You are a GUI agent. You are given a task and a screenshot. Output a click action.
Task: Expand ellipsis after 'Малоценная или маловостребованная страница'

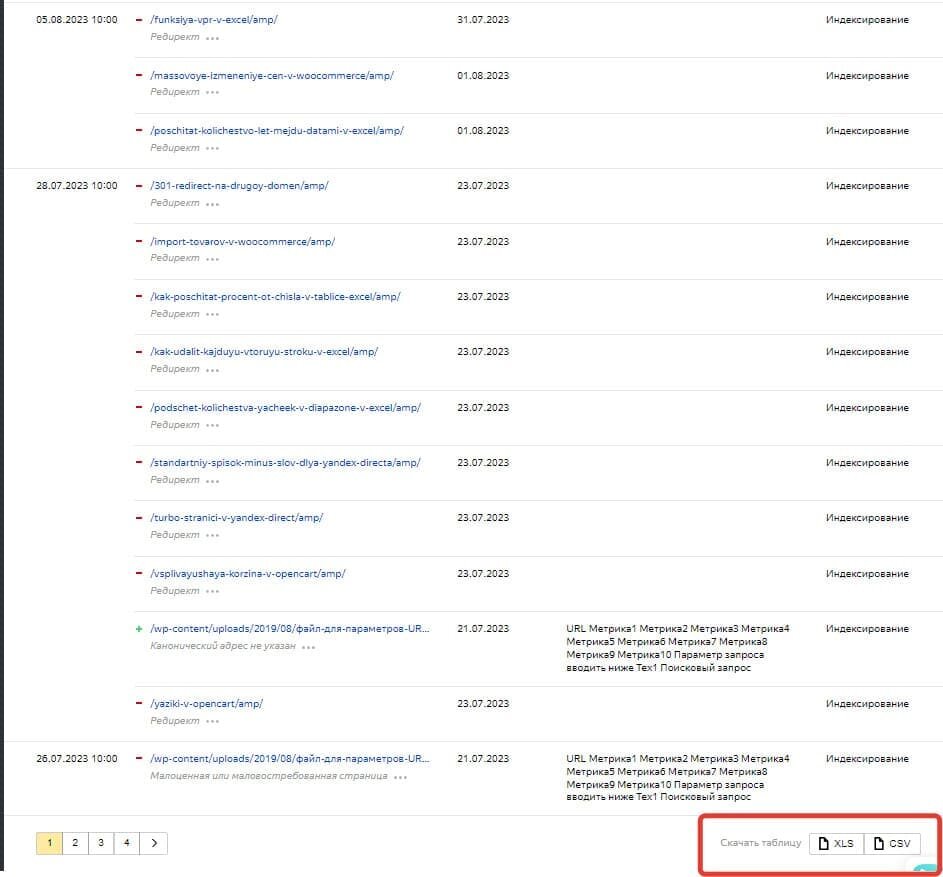[x=401, y=777]
